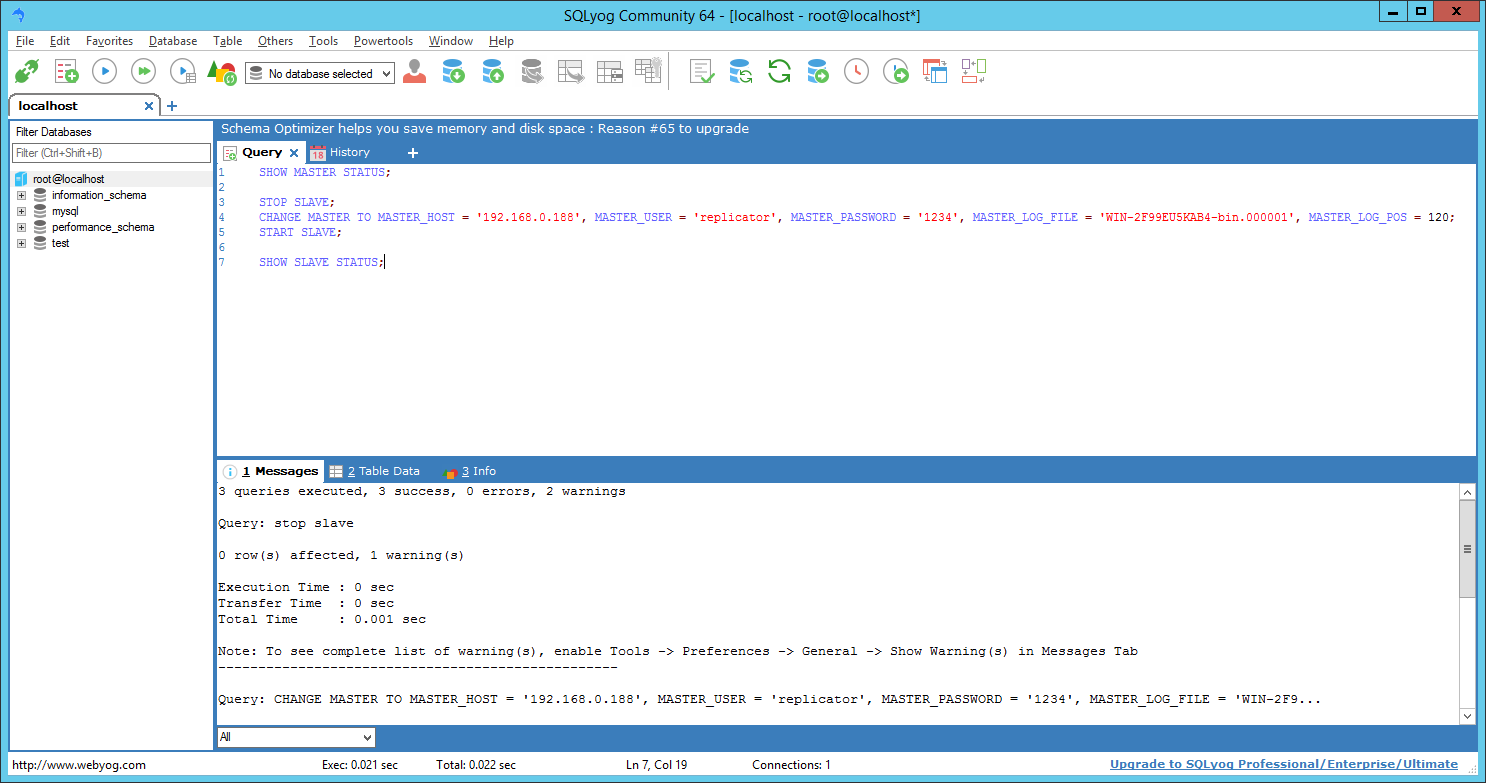Select root@localhost in the object browser
1486x783 pixels.
(68, 179)
